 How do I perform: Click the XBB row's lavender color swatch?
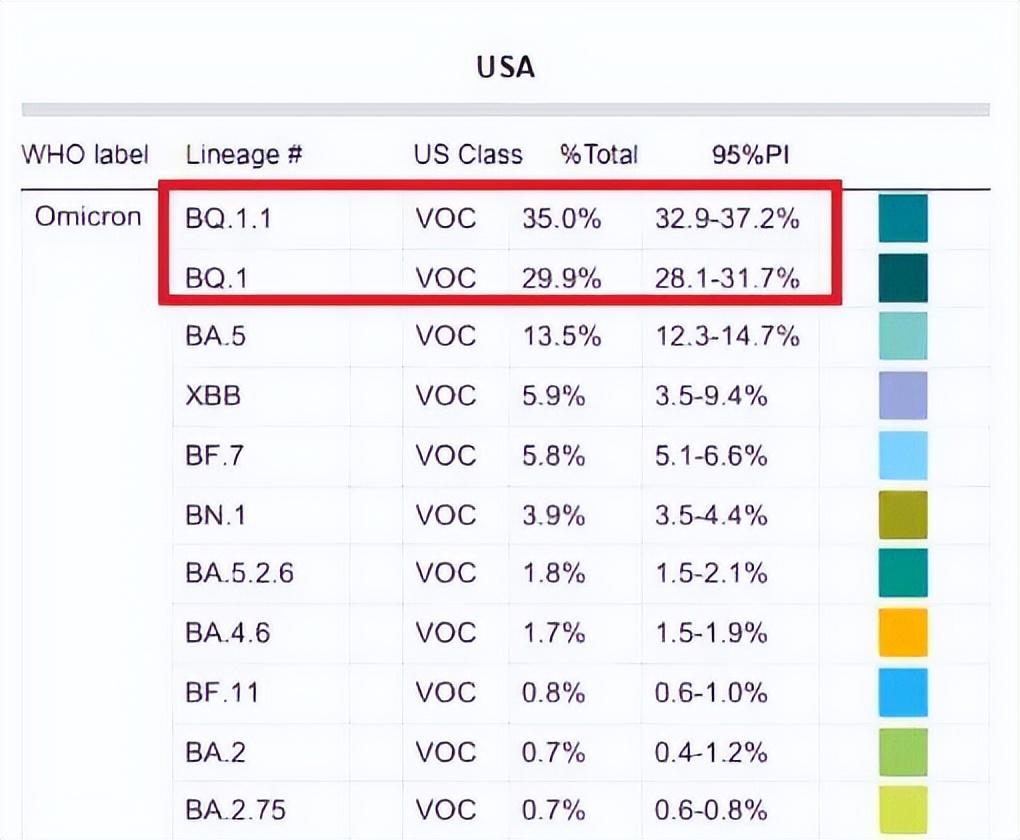click(902, 395)
